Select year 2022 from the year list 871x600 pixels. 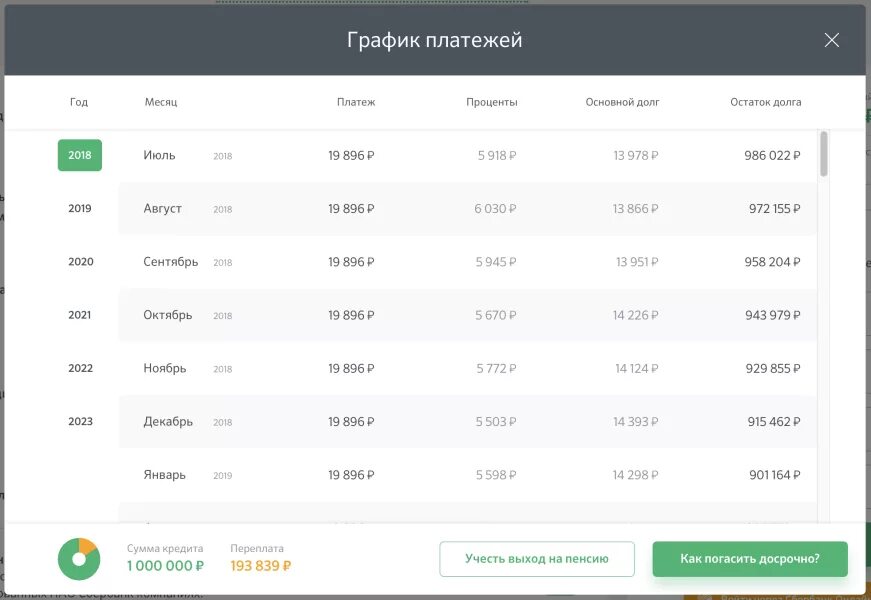[79, 367]
